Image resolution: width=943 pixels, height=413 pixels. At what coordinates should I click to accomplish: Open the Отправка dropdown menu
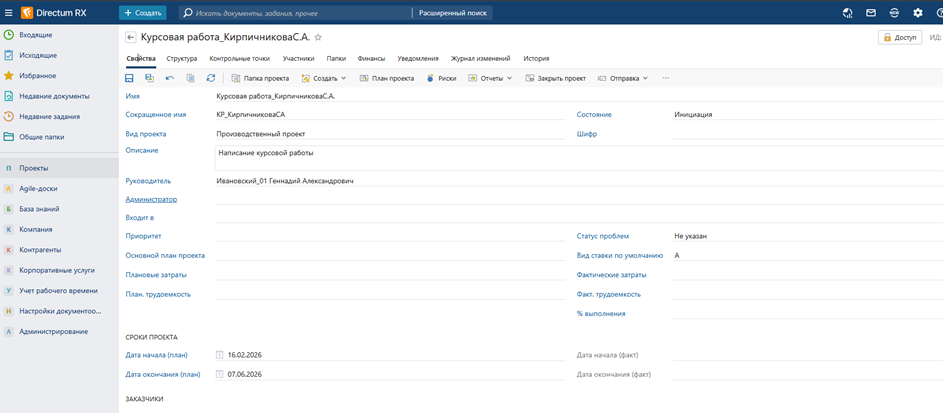(623, 78)
